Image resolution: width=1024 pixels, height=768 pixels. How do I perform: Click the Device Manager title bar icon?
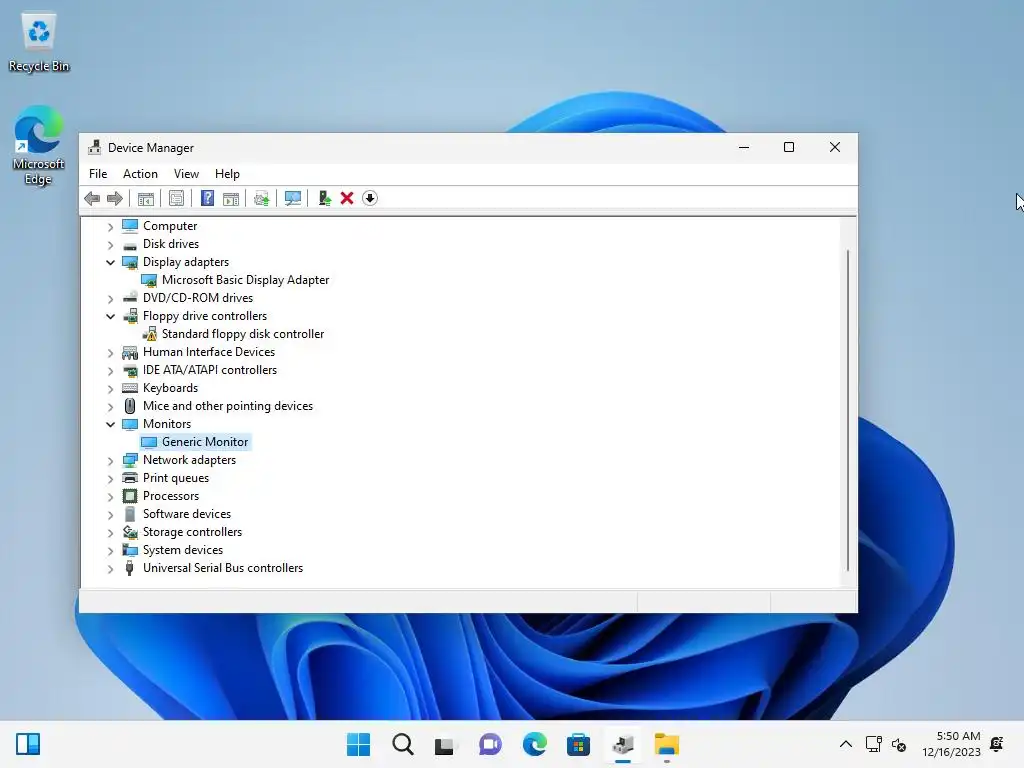[95, 148]
